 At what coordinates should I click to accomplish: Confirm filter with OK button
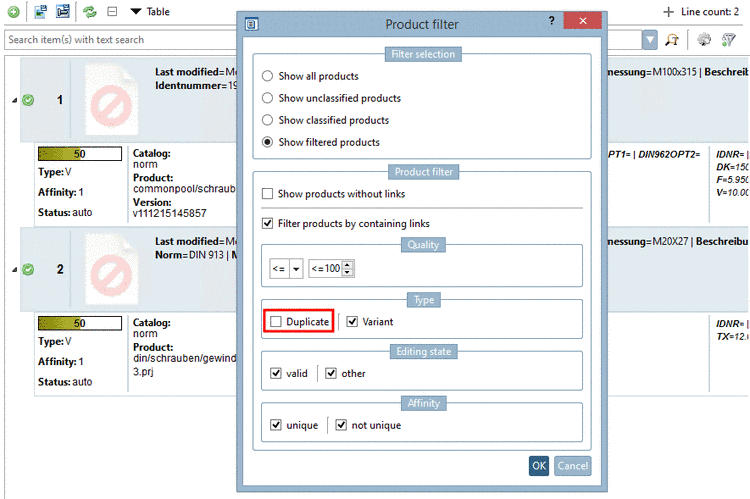click(x=539, y=466)
